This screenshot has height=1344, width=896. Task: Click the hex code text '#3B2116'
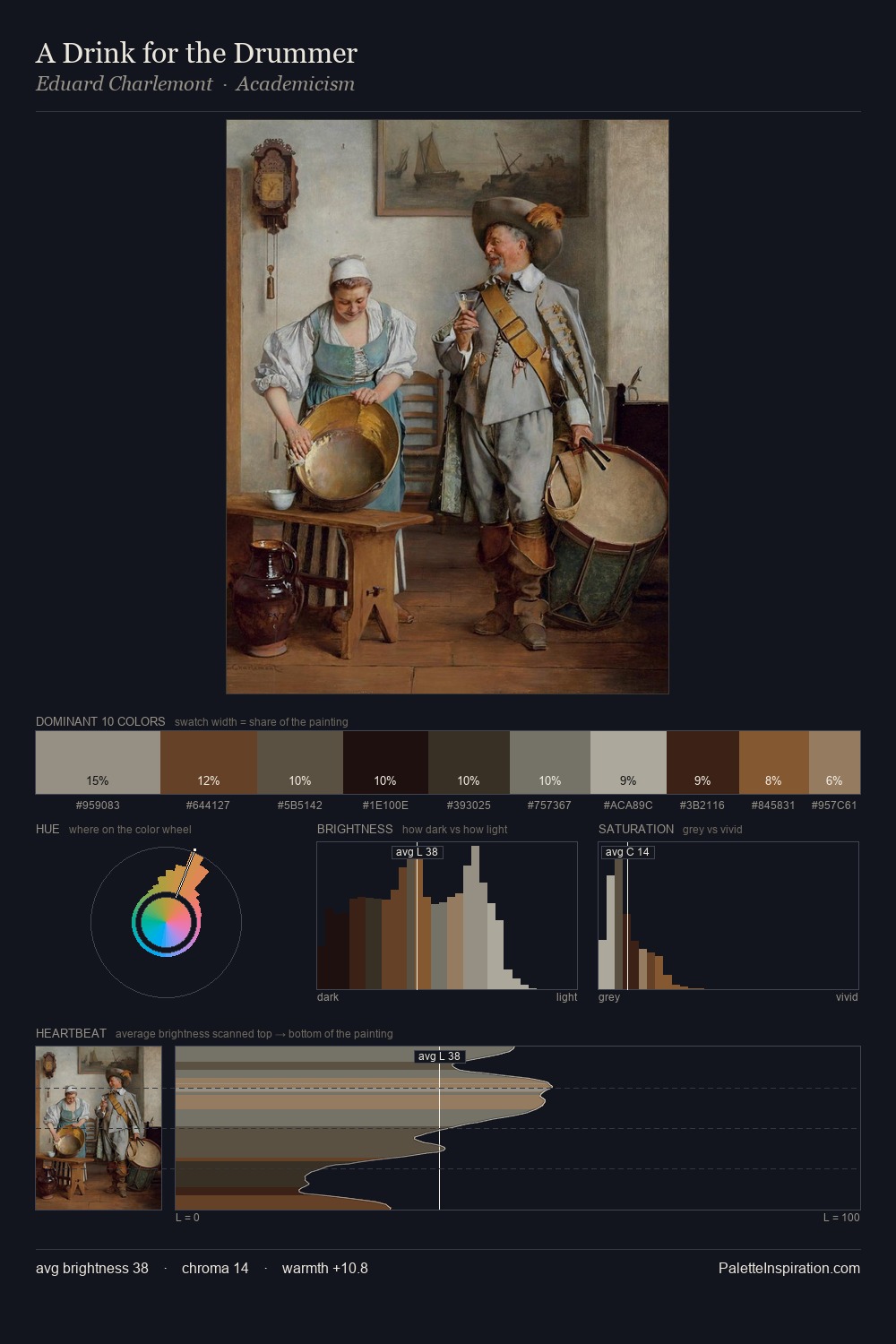[x=702, y=805]
